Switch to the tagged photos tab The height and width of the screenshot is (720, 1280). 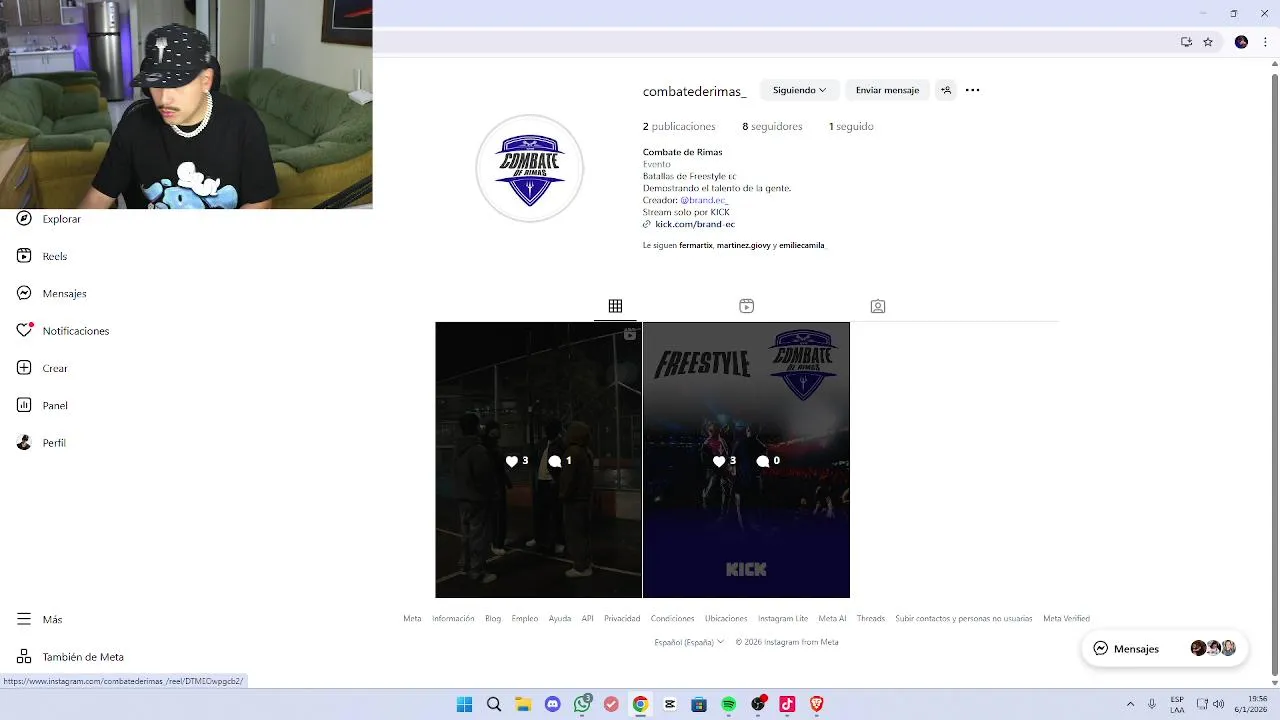878,306
